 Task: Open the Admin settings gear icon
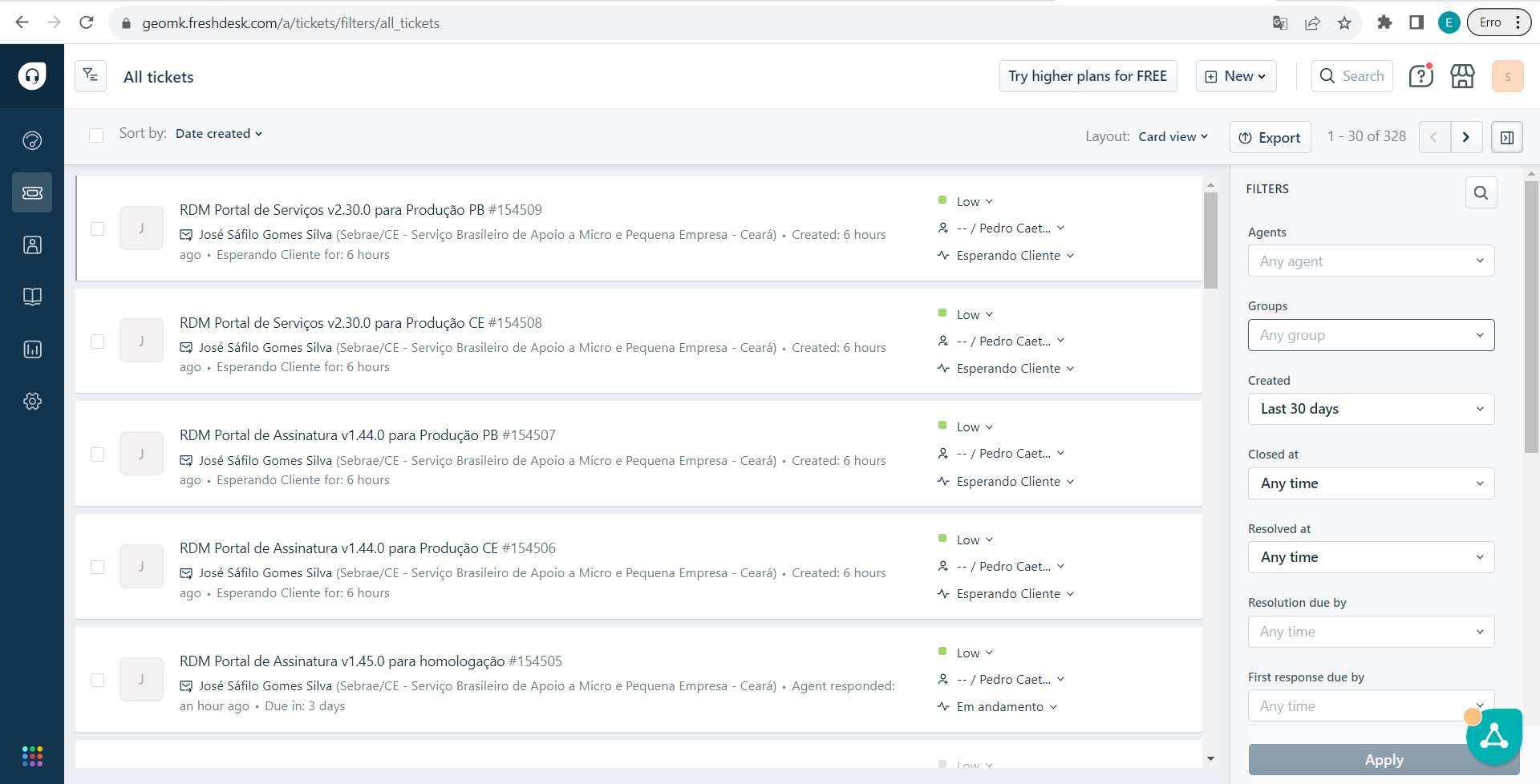pos(32,401)
